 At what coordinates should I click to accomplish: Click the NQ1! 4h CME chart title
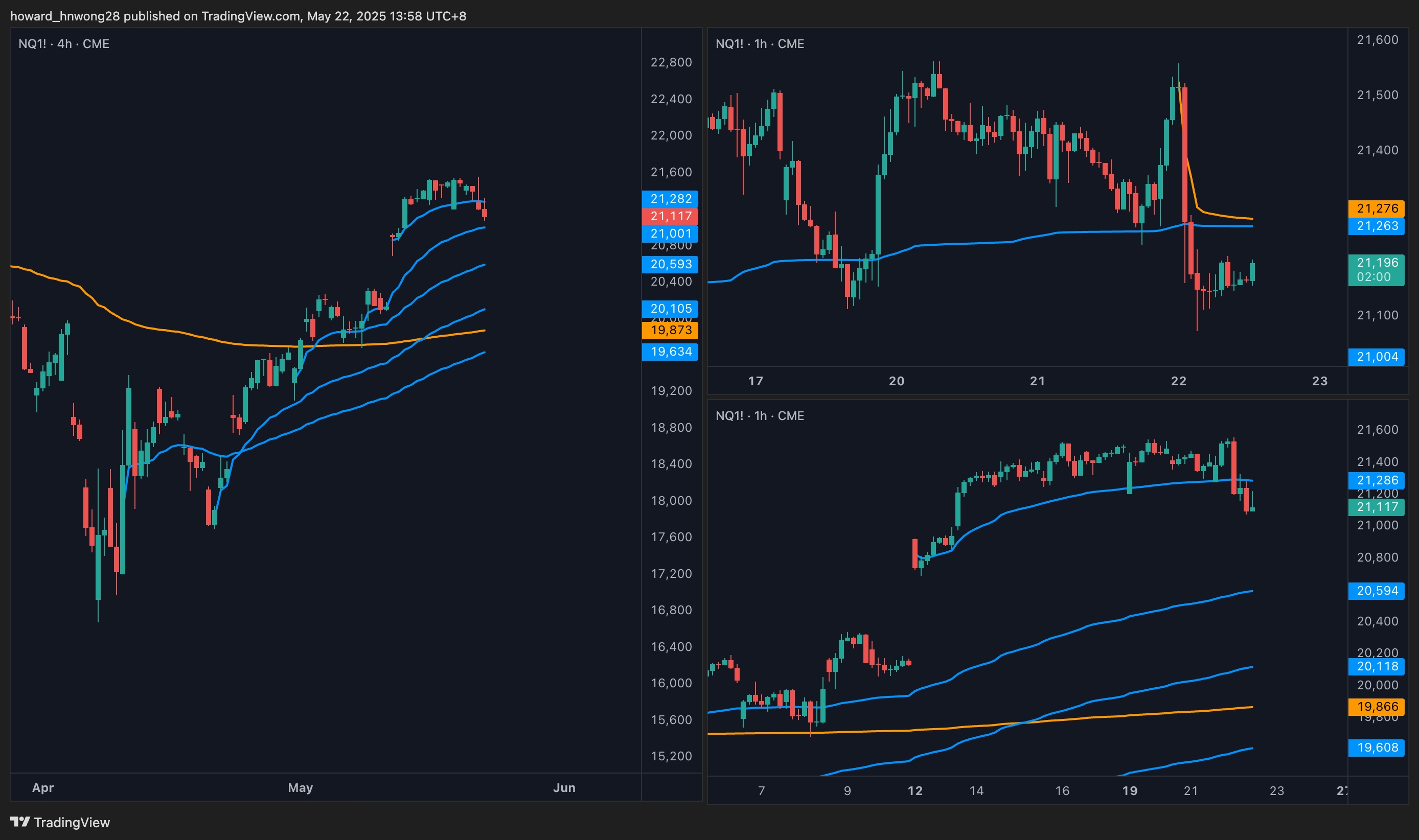point(64,43)
